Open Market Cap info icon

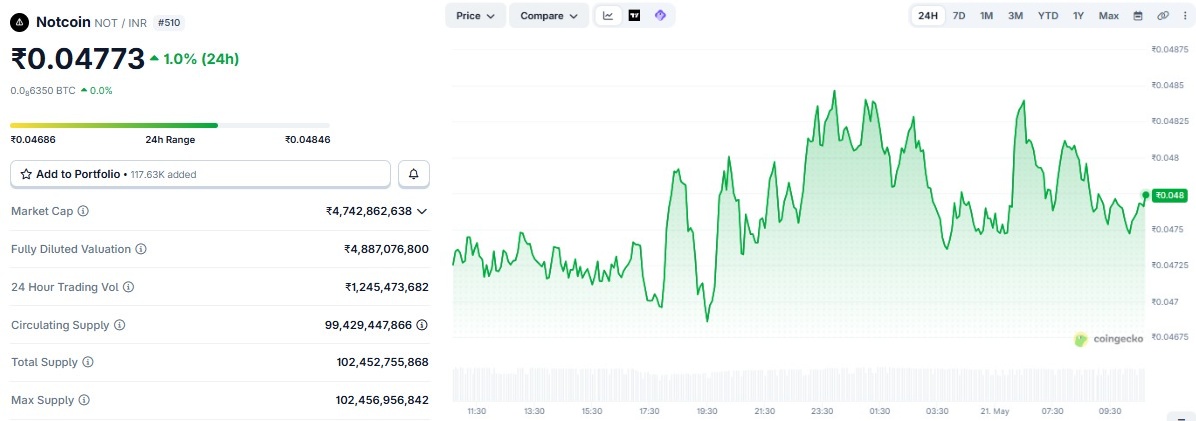83,211
